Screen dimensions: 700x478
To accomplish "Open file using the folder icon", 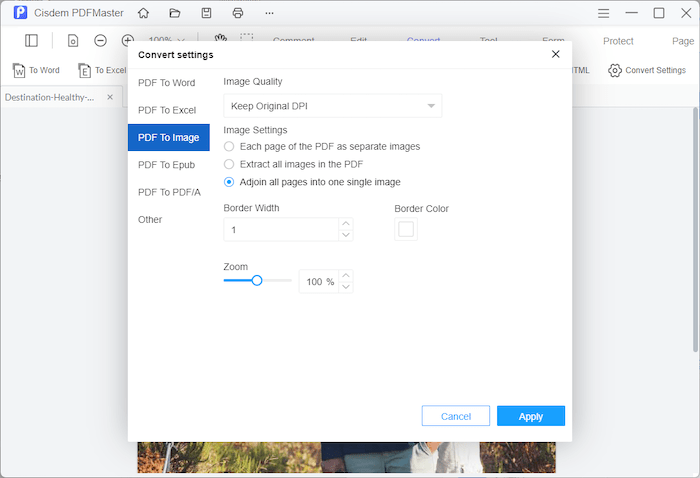I will (175, 13).
